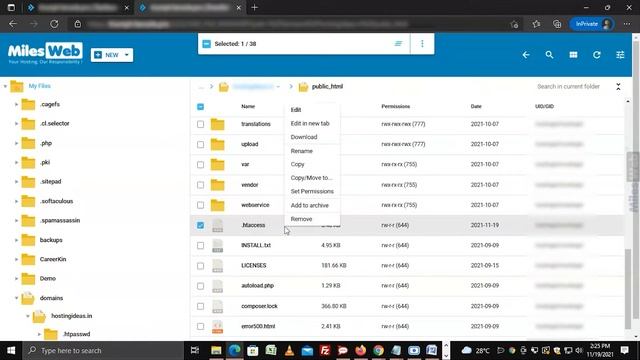This screenshot has height=360, width=640.
Task: Open browser favorites star icon
Action: point(536,24)
